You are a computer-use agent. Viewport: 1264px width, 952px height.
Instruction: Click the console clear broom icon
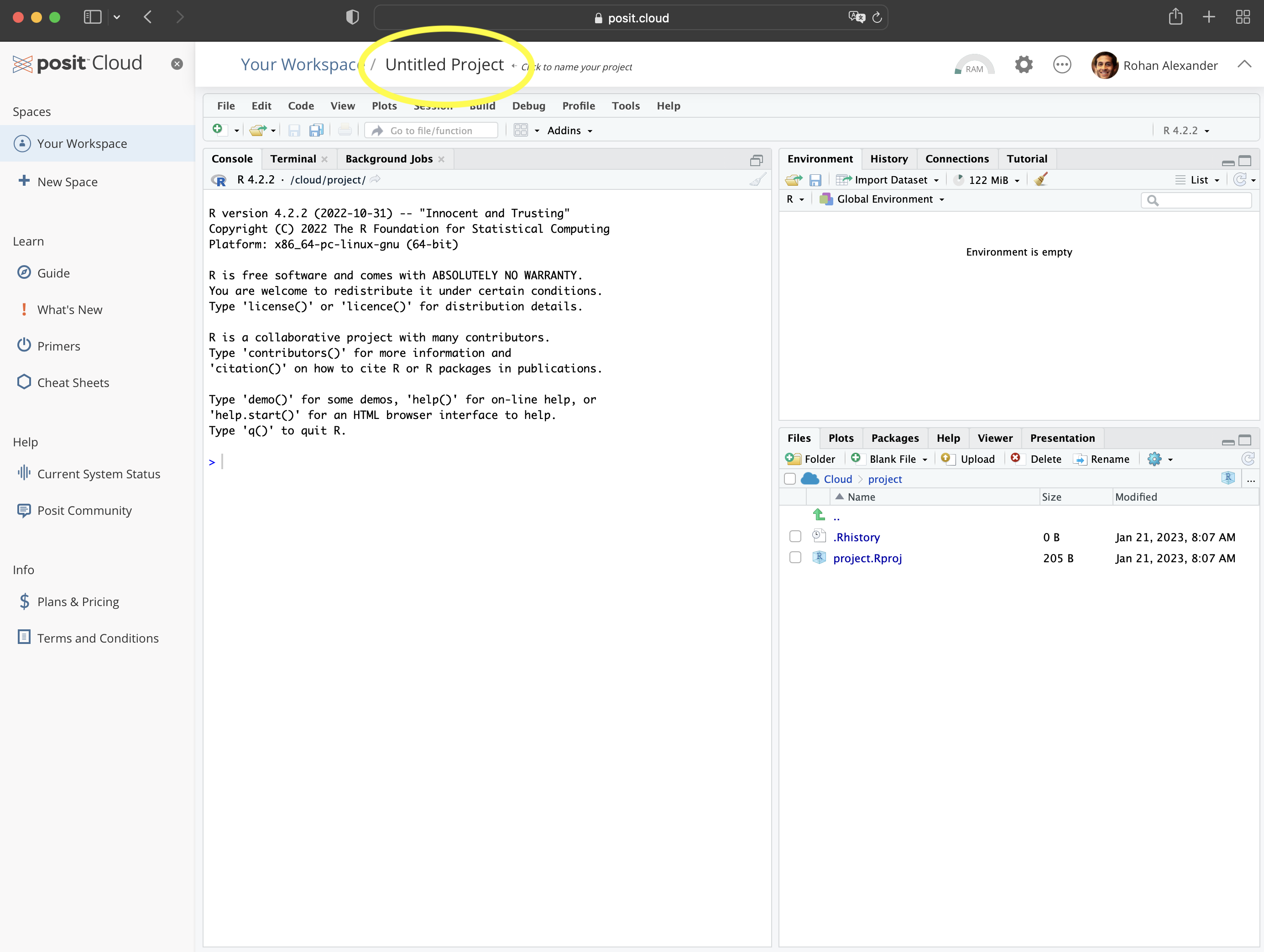point(757,179)
